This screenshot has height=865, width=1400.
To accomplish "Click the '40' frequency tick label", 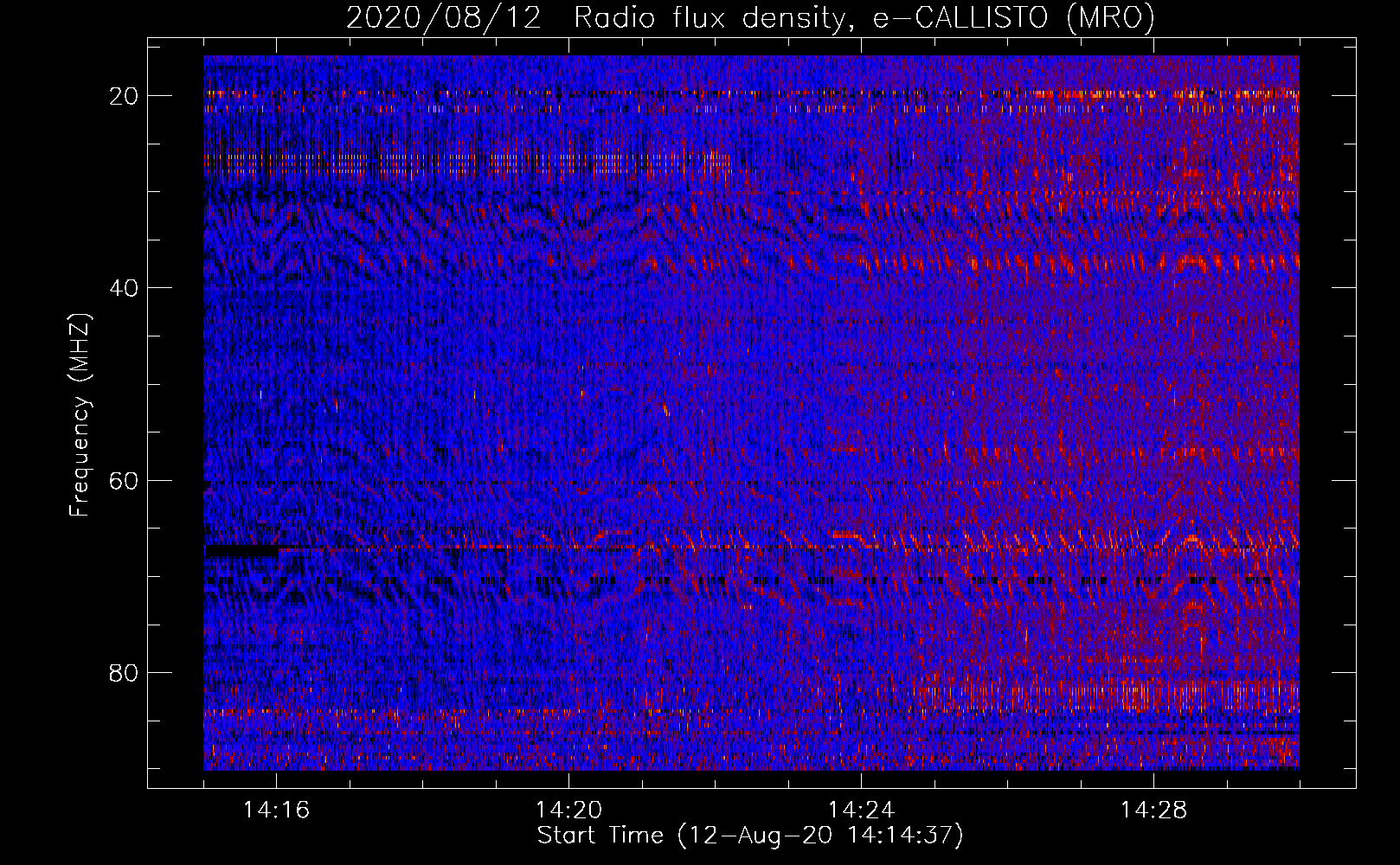I will (124, 288).
